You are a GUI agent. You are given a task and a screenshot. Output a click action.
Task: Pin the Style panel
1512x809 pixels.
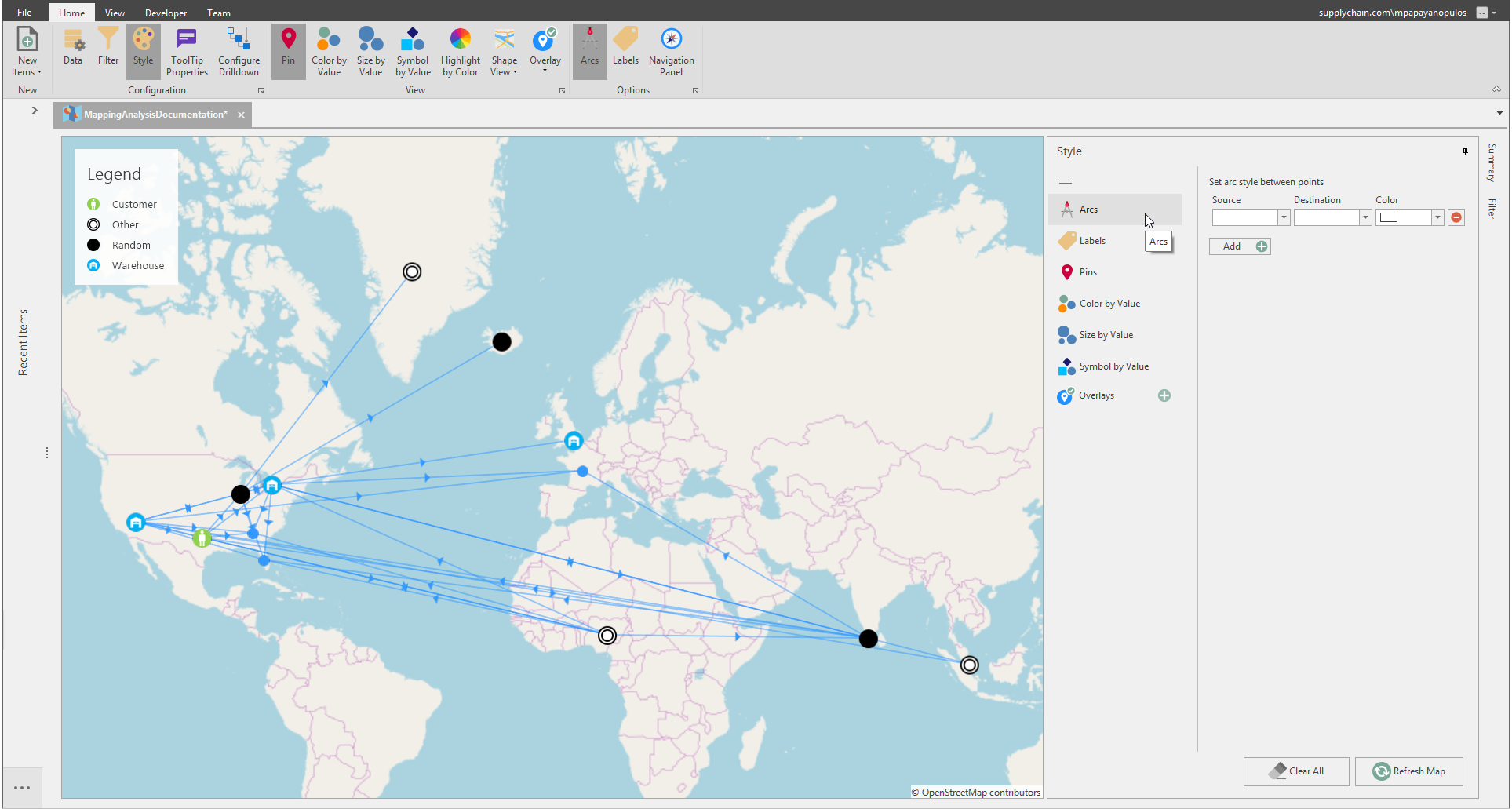(1465, 151)
